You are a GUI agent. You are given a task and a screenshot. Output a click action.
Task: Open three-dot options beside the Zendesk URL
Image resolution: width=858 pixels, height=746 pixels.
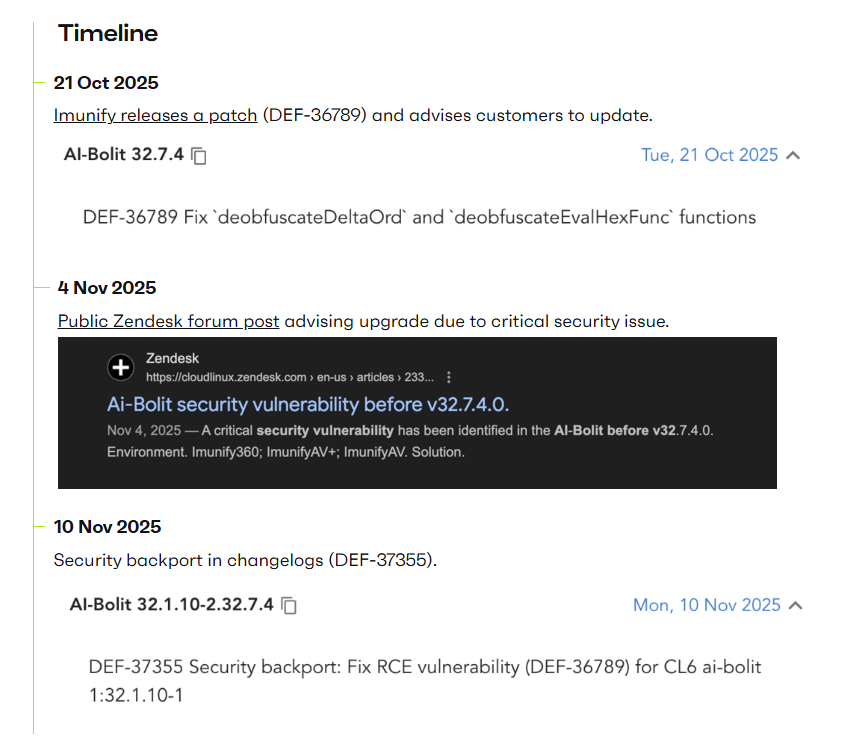[449, 378]
